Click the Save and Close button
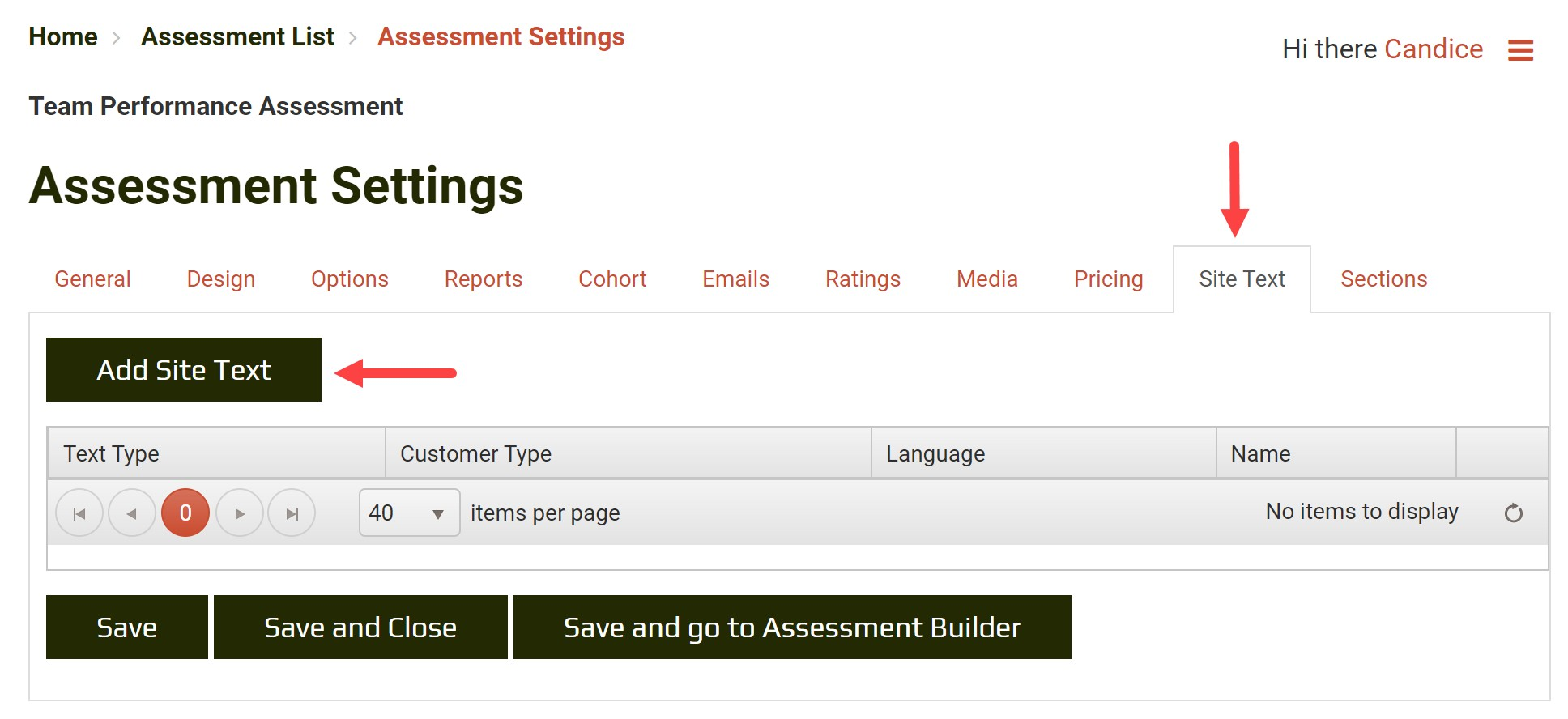This screenshot has width=1568, height=719. pyautogui.click(x=360, y=628)
